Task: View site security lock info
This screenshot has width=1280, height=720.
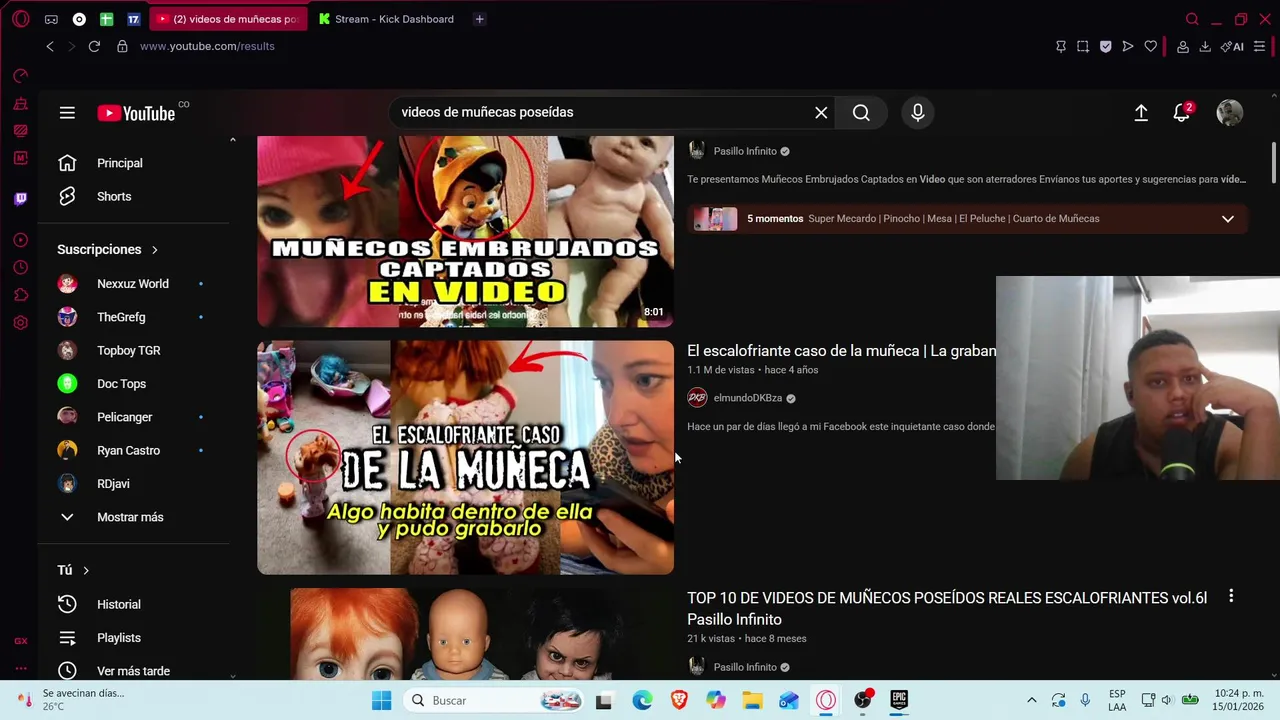Action: click(122, 46)
